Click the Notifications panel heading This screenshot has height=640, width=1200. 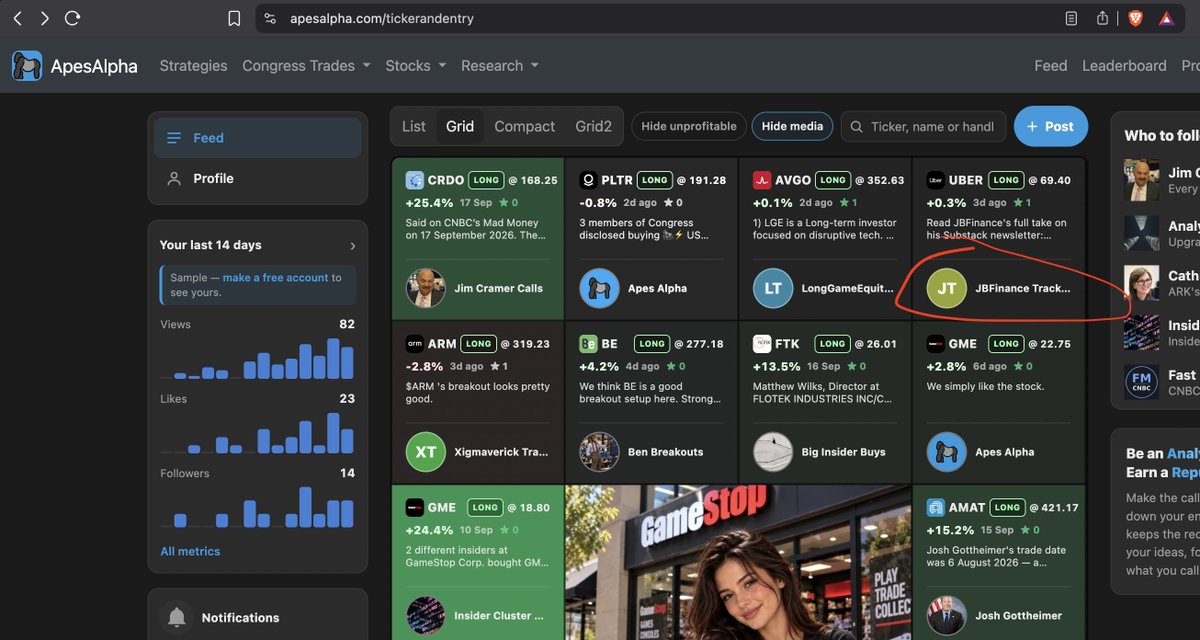240,618
